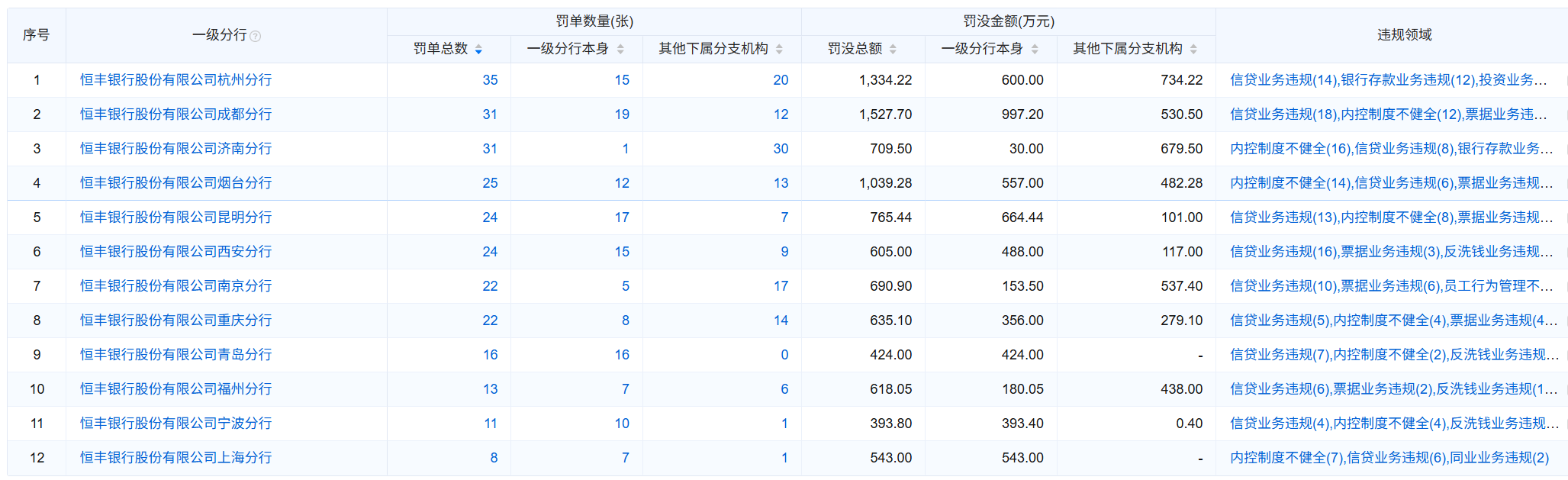Show help tooltip for 一级分行
The image size is (1568, 480).
[256, 36]
